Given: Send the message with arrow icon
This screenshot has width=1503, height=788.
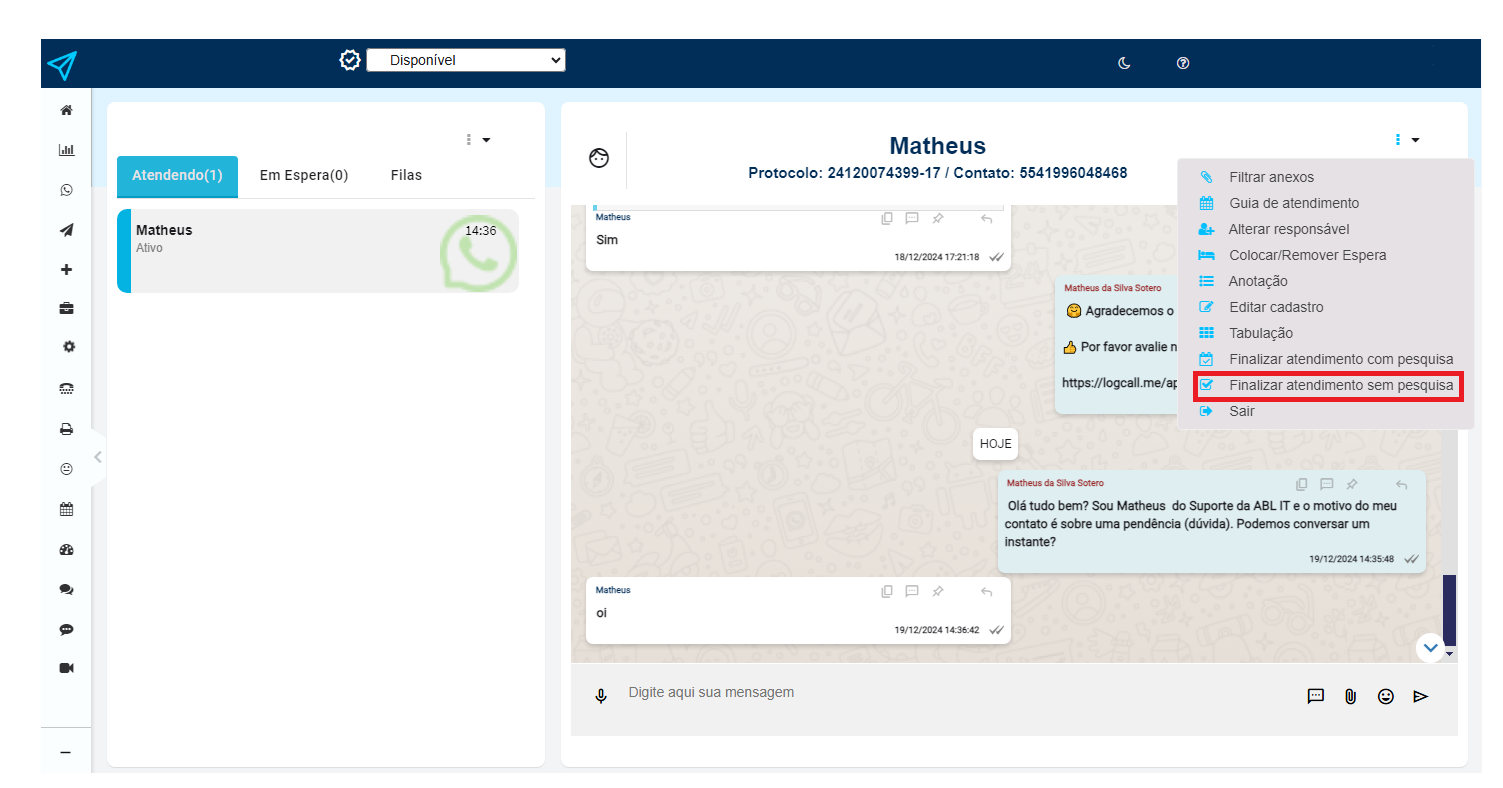Looking at the screenshot, I should click(1421, 696).
